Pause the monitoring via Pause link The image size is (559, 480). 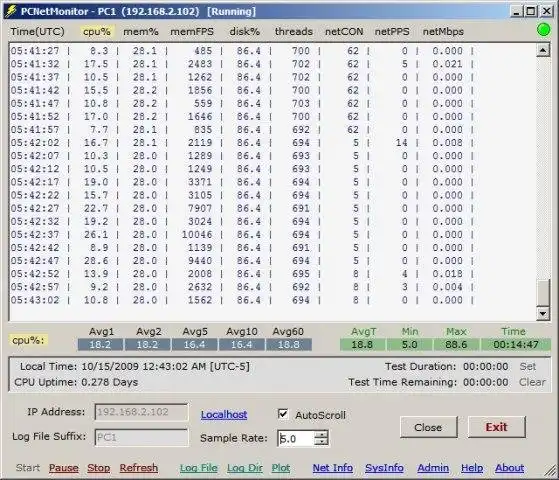click(64, 468)
